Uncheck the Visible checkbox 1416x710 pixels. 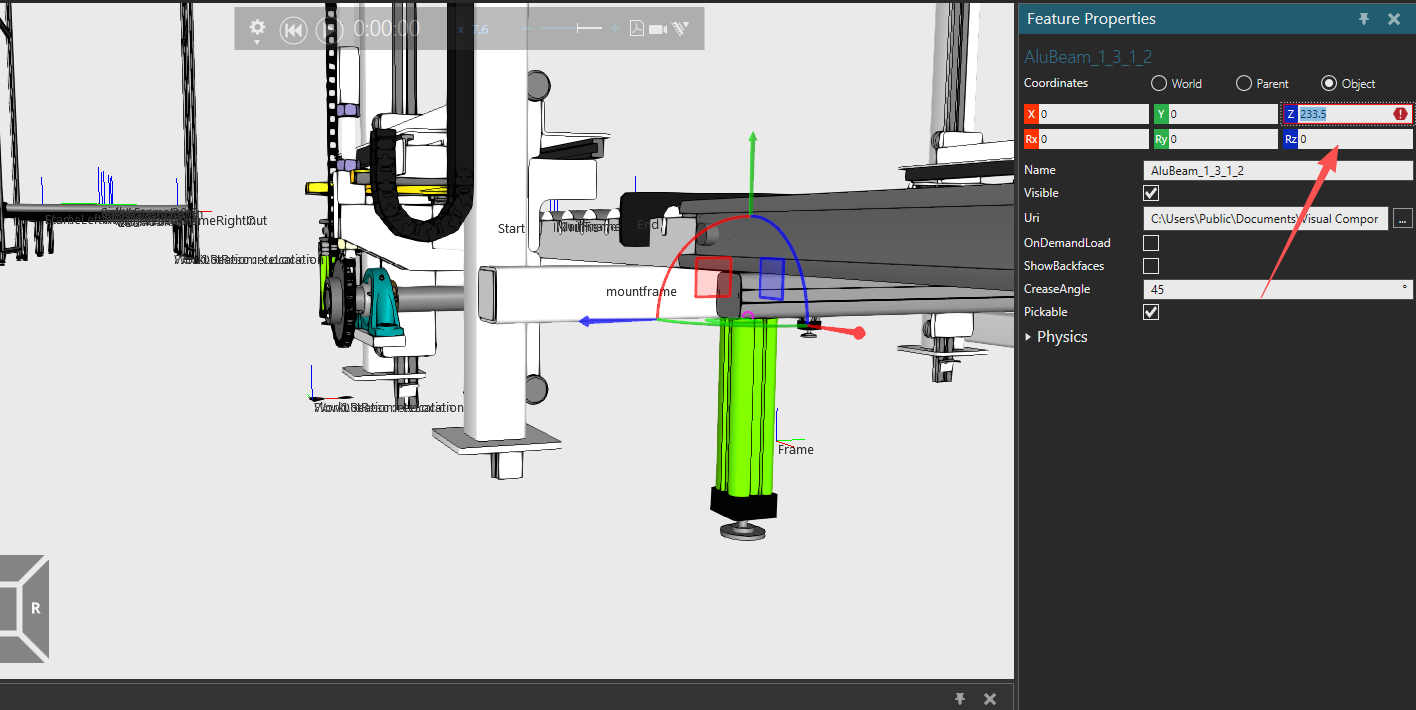click(x=1151, y=193)
